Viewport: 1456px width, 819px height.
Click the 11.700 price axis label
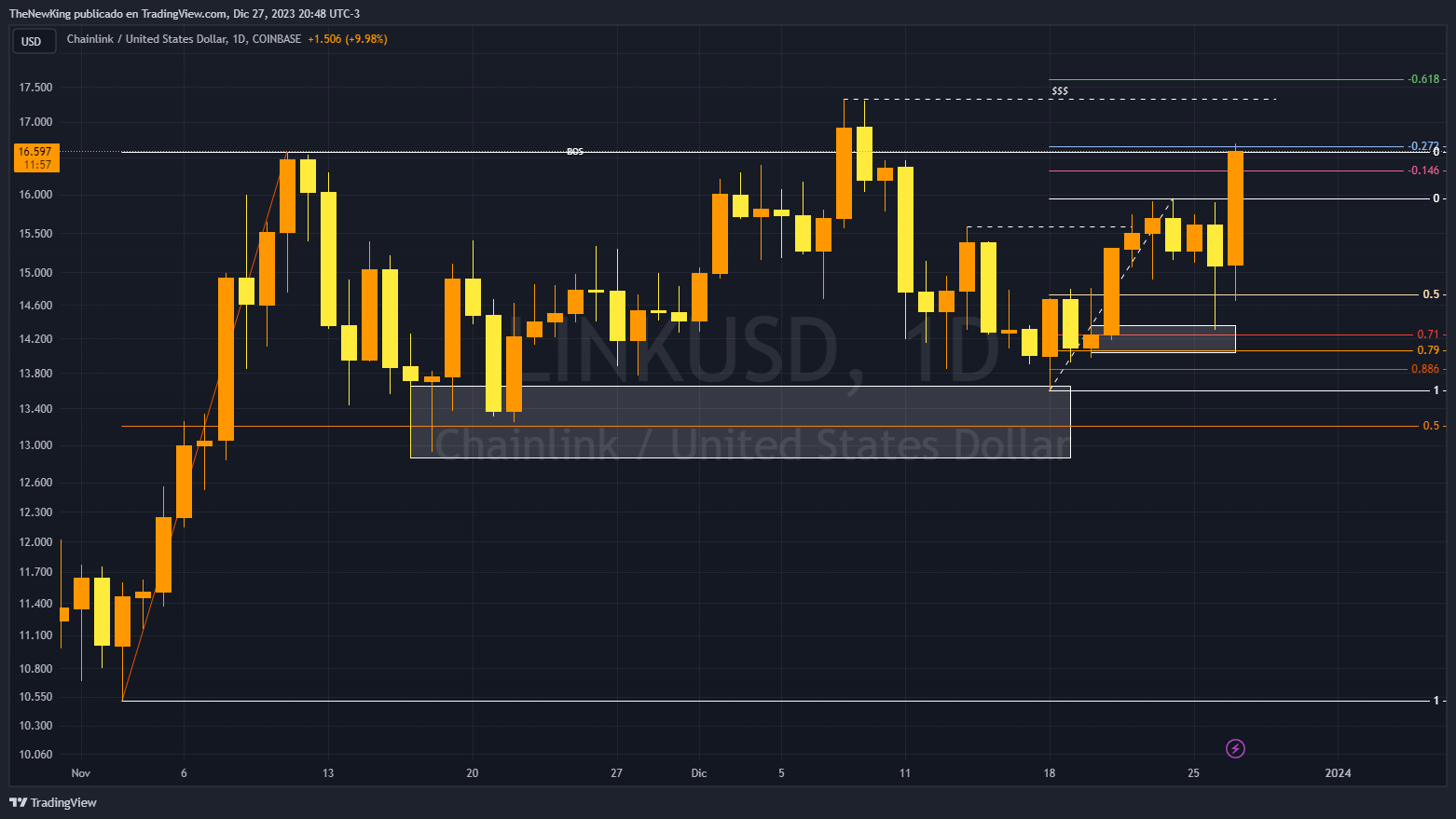click(x=35, y=572)
